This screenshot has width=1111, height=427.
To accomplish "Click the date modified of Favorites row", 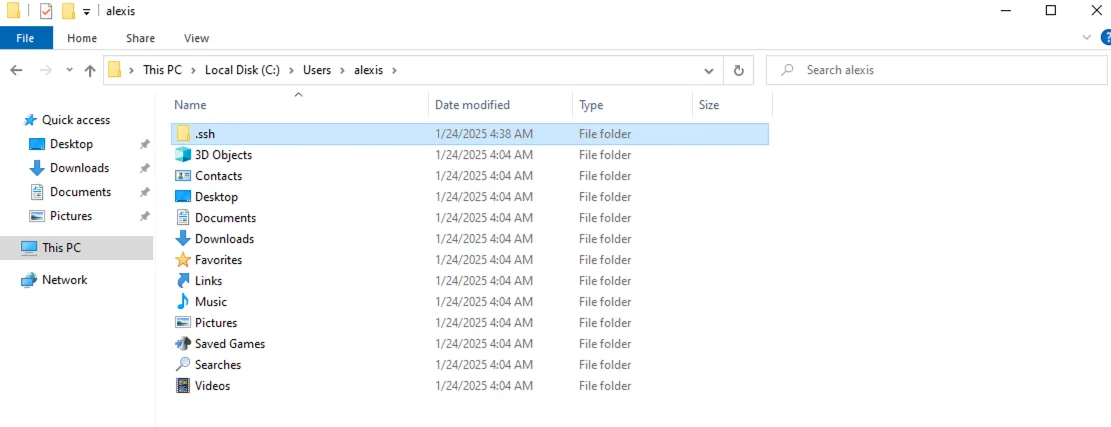I will click(484, 260).
